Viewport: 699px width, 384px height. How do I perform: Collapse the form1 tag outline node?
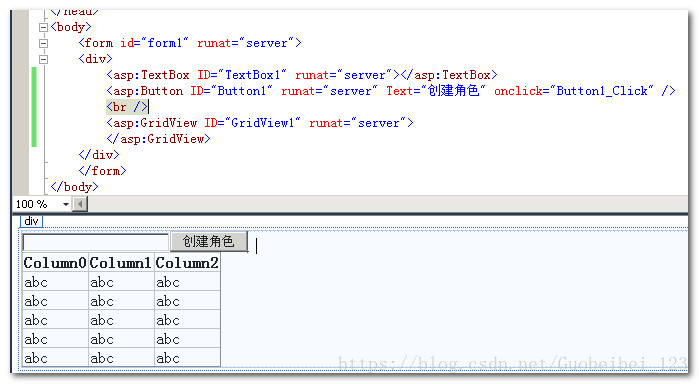[43, 43]
